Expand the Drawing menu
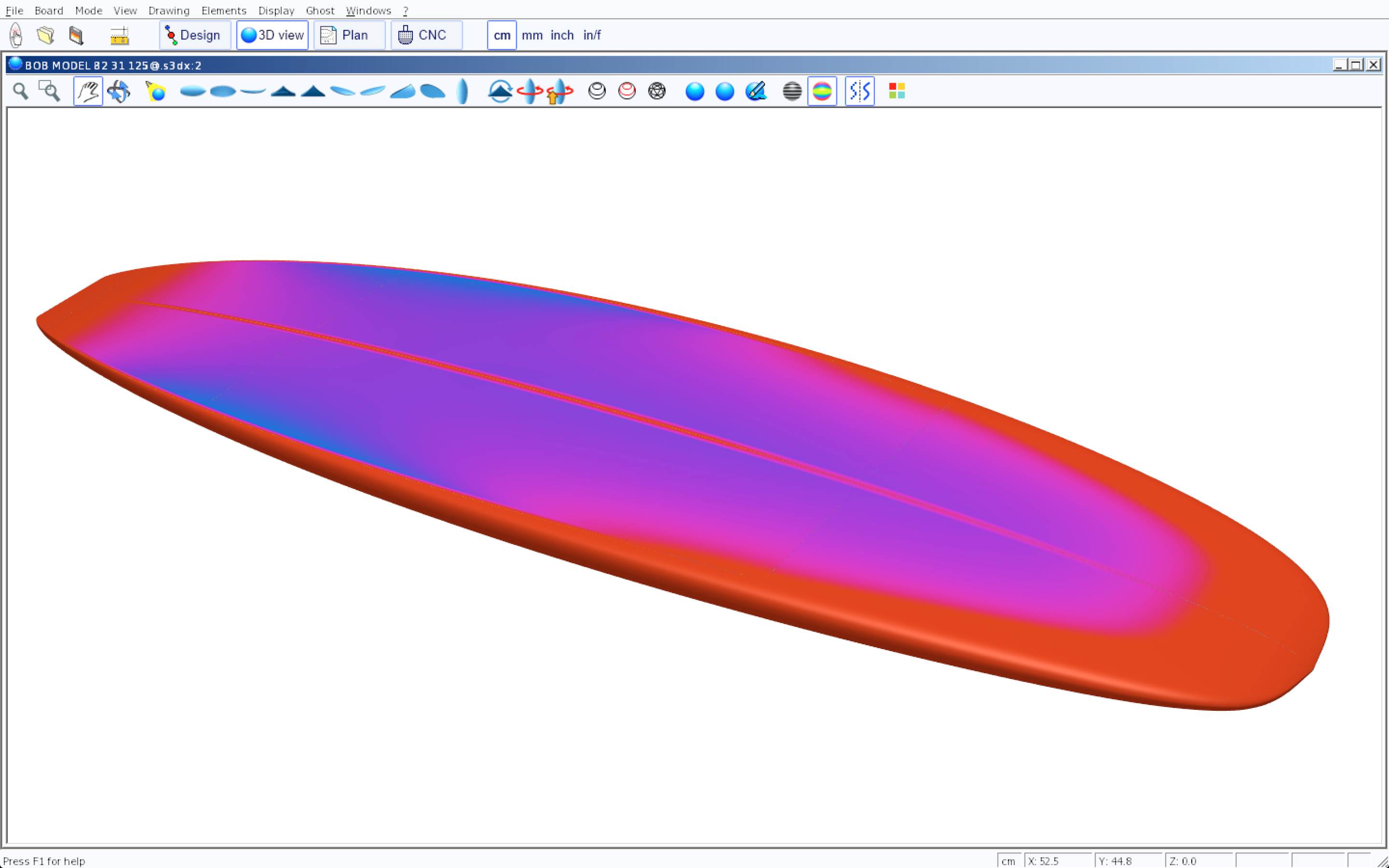The width and height of the screenshot is (1389, 868). [169, 10]
